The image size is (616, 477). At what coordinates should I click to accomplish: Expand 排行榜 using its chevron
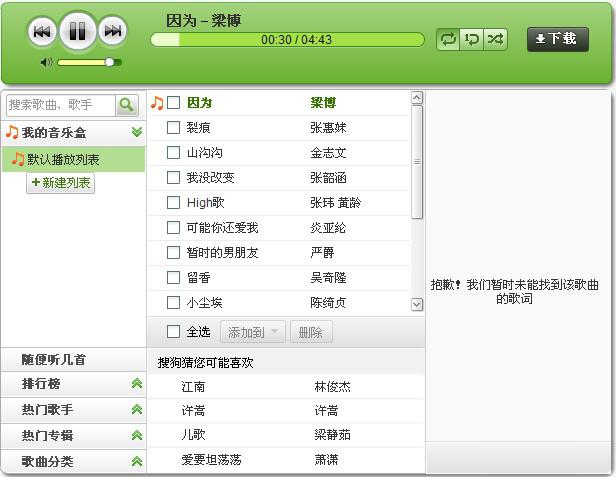137,383
